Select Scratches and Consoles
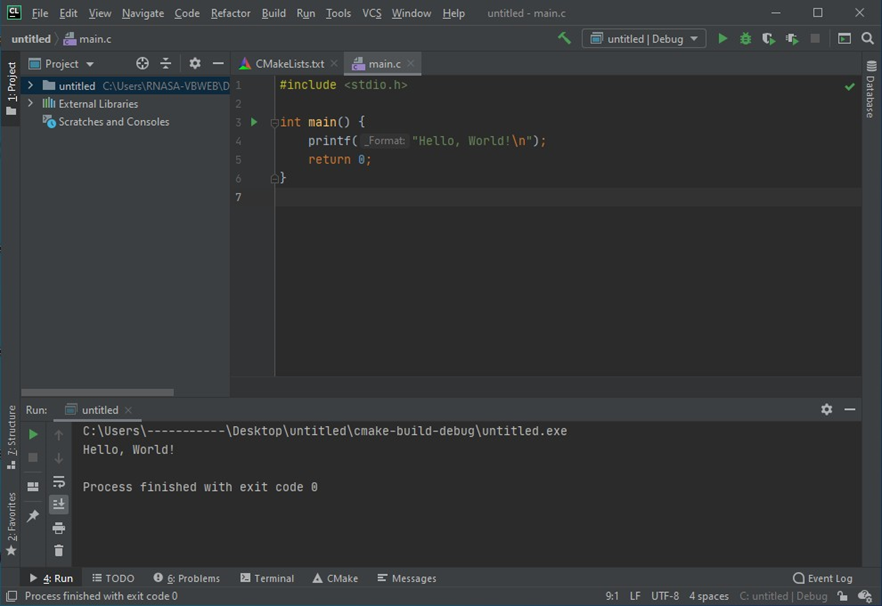Viewport: 882px width, 606px height. [x=106, y=122]
